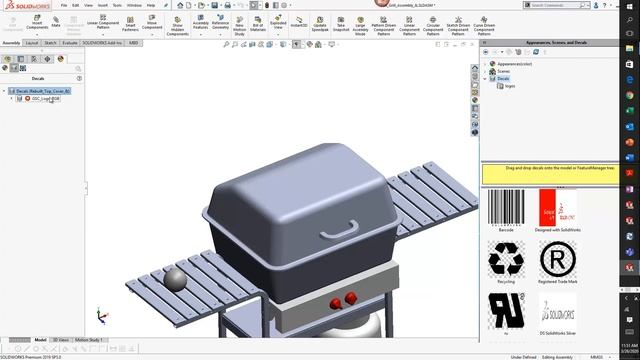Show appearances view in DisplayManager
The height and width of the screenshot is (360, 640).
(x=5, y=68)
